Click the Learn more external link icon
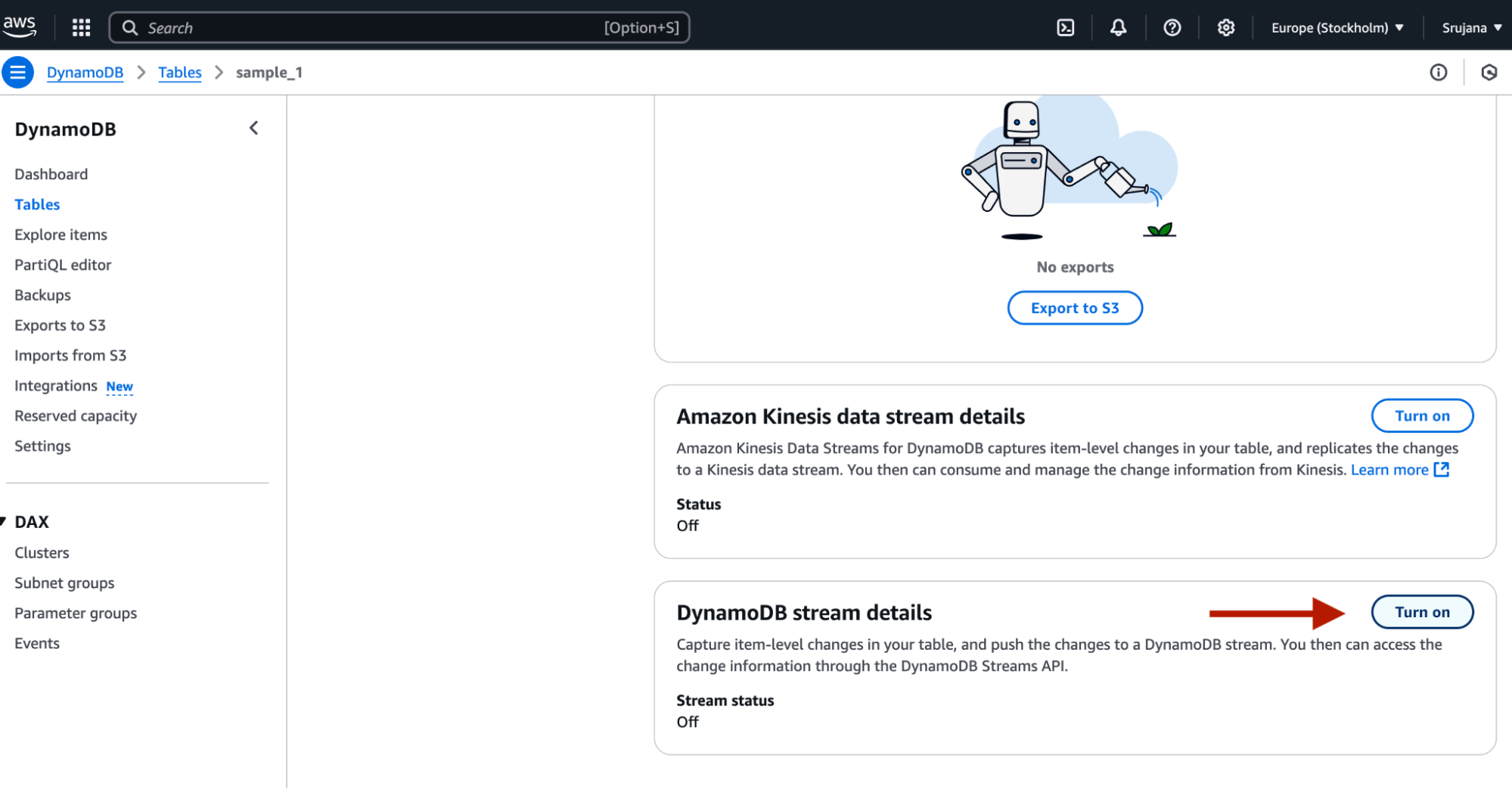 click(1442, 470)
